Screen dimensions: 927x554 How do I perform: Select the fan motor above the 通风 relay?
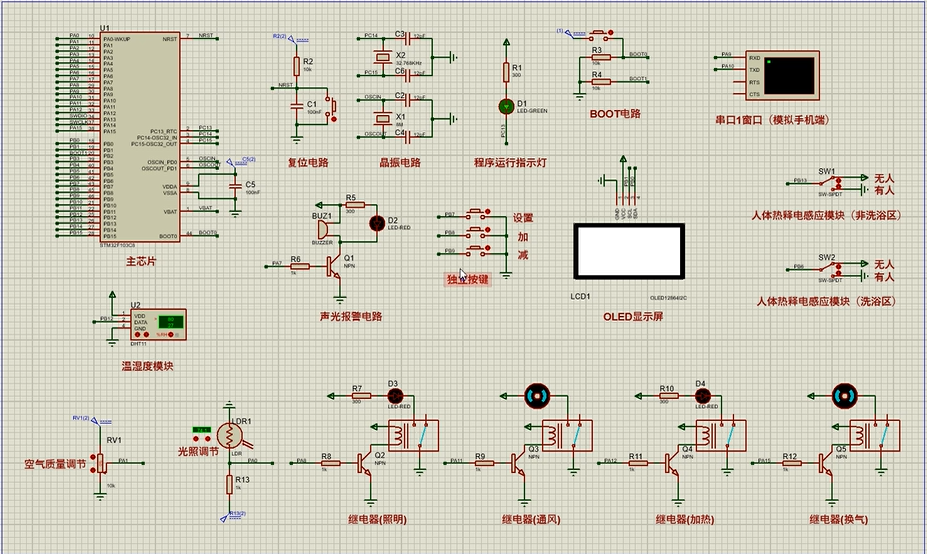pos(537,396)
